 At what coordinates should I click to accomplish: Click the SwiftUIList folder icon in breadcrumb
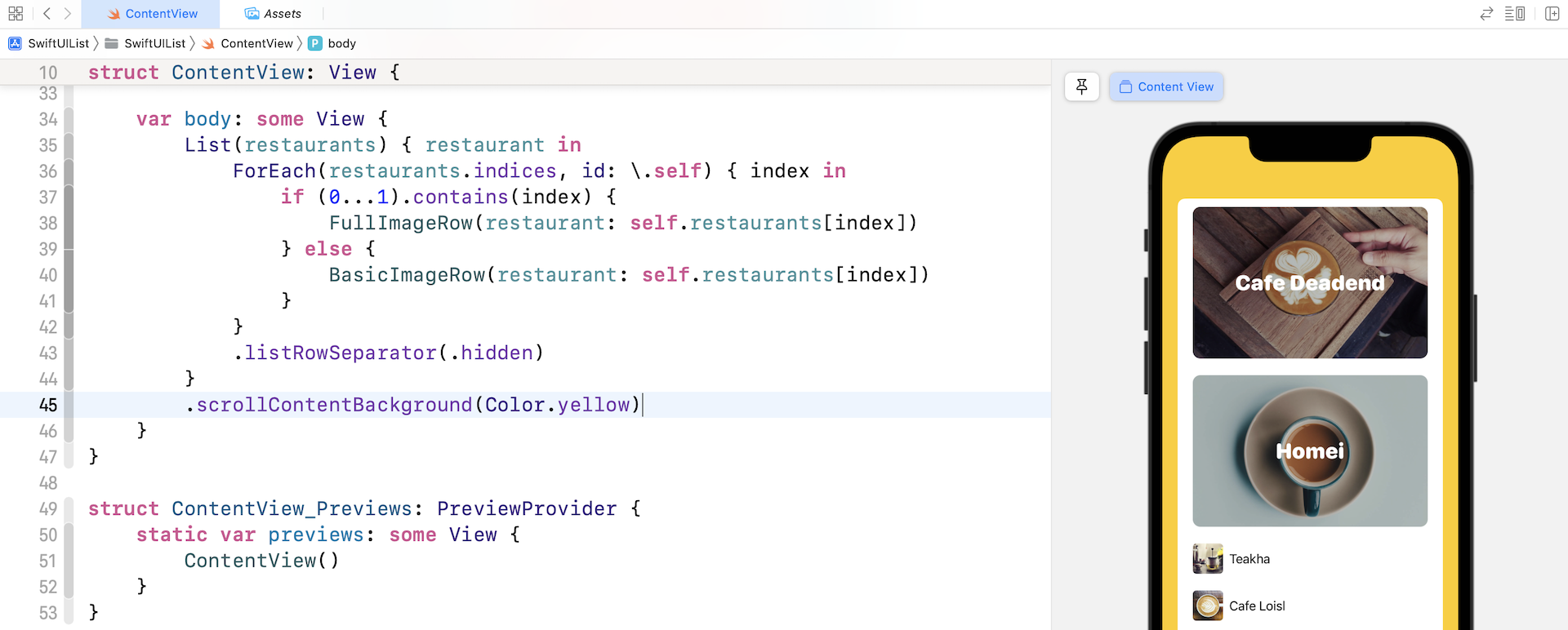click(x=112, y=43)
